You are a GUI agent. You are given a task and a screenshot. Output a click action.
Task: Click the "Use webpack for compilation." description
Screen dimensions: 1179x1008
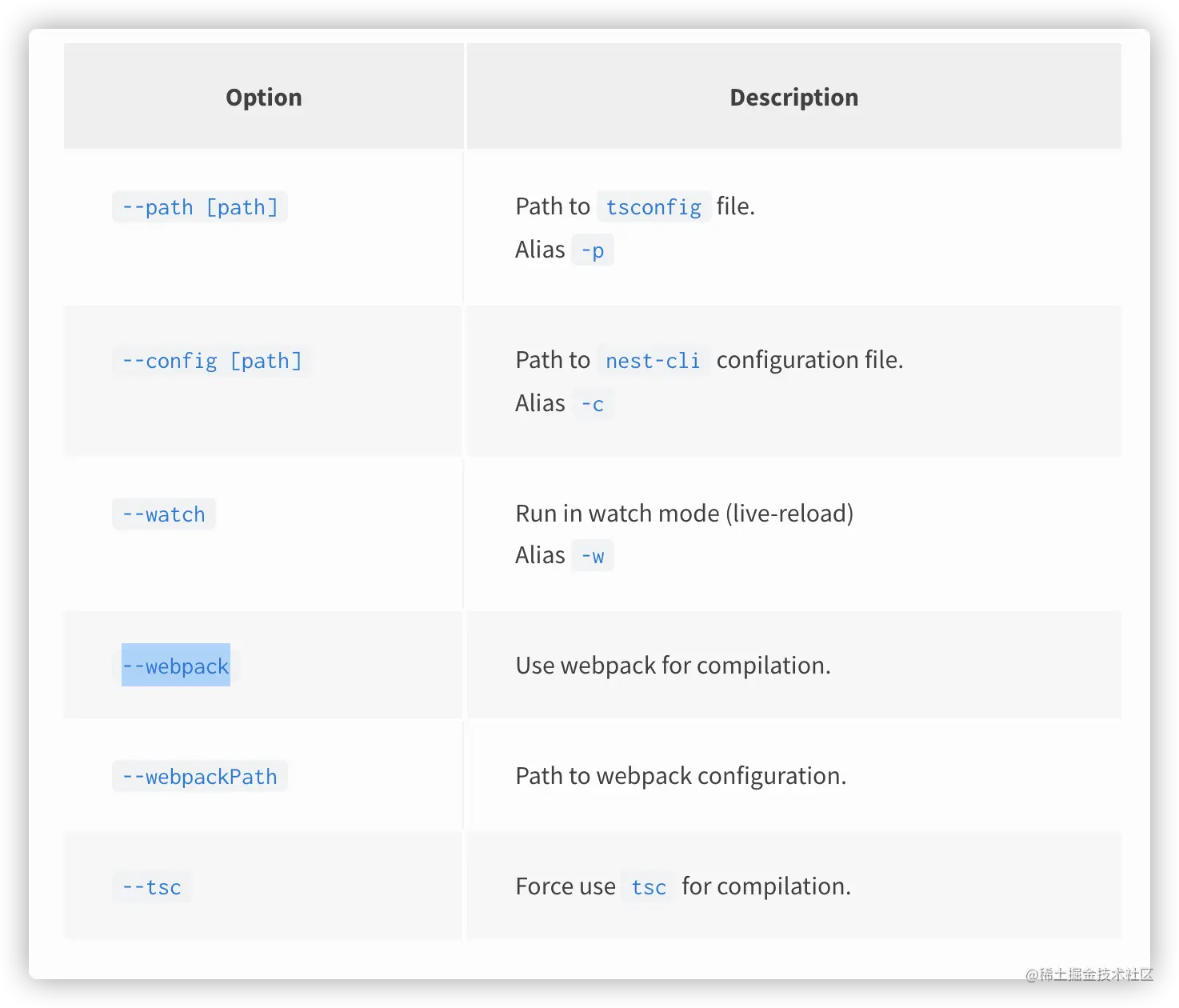tap(673, 666)
